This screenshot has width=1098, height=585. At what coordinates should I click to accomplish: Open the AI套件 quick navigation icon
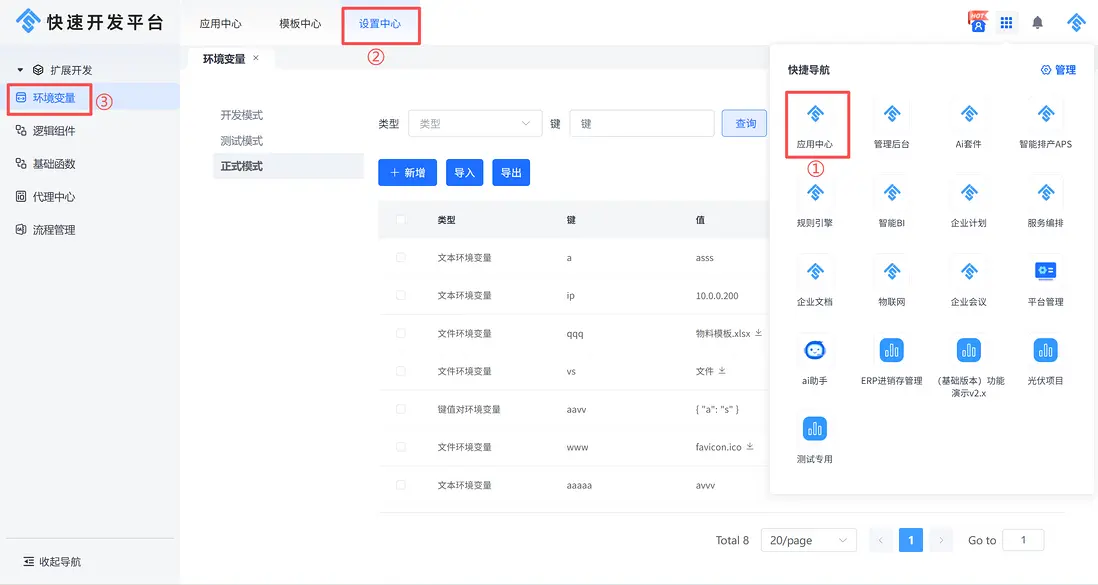[968, 114]
